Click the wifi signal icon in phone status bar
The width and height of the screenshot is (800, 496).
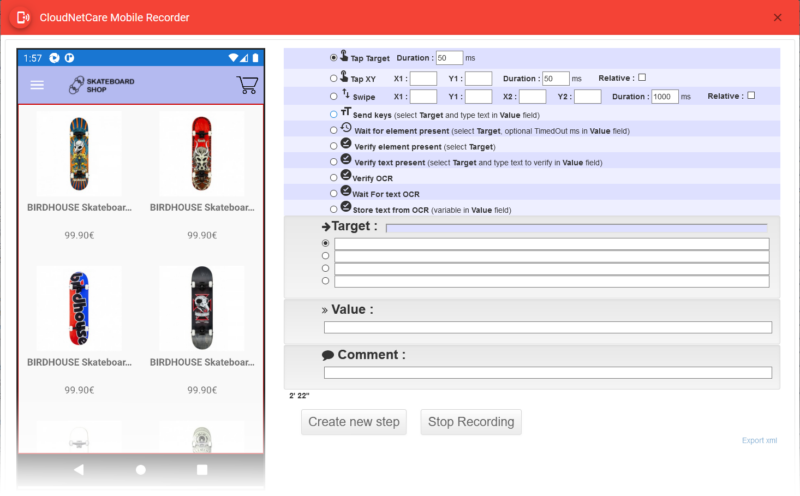click(233, 58)
